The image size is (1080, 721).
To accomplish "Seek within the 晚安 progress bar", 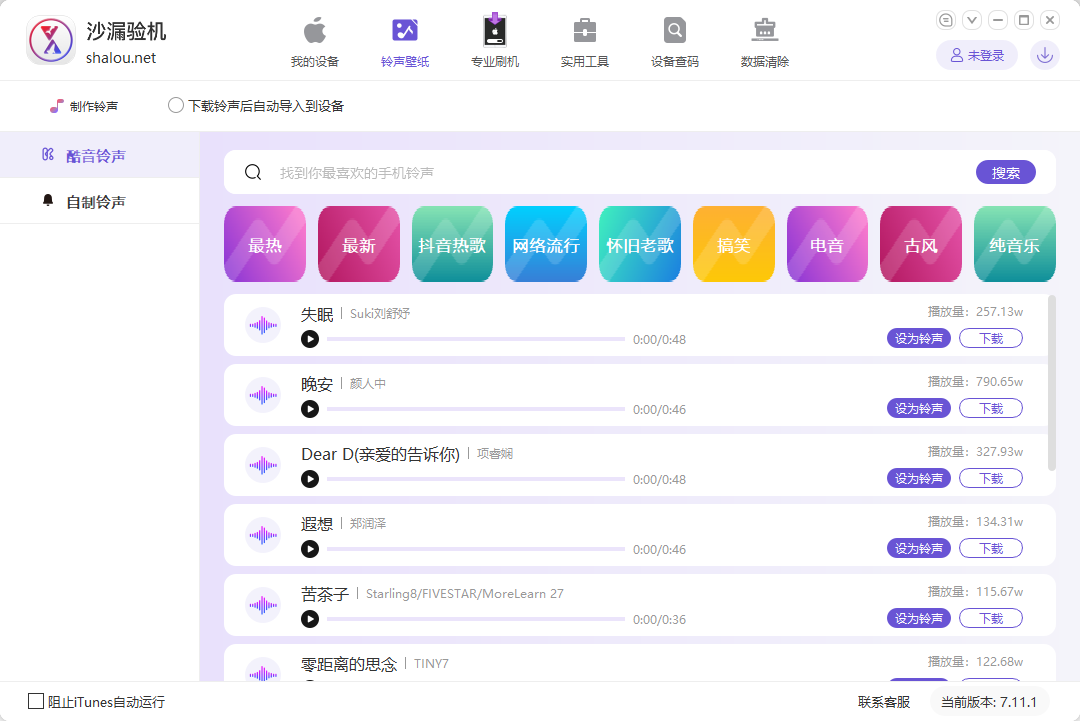I will pyautogui.click(x=476, y=409).
